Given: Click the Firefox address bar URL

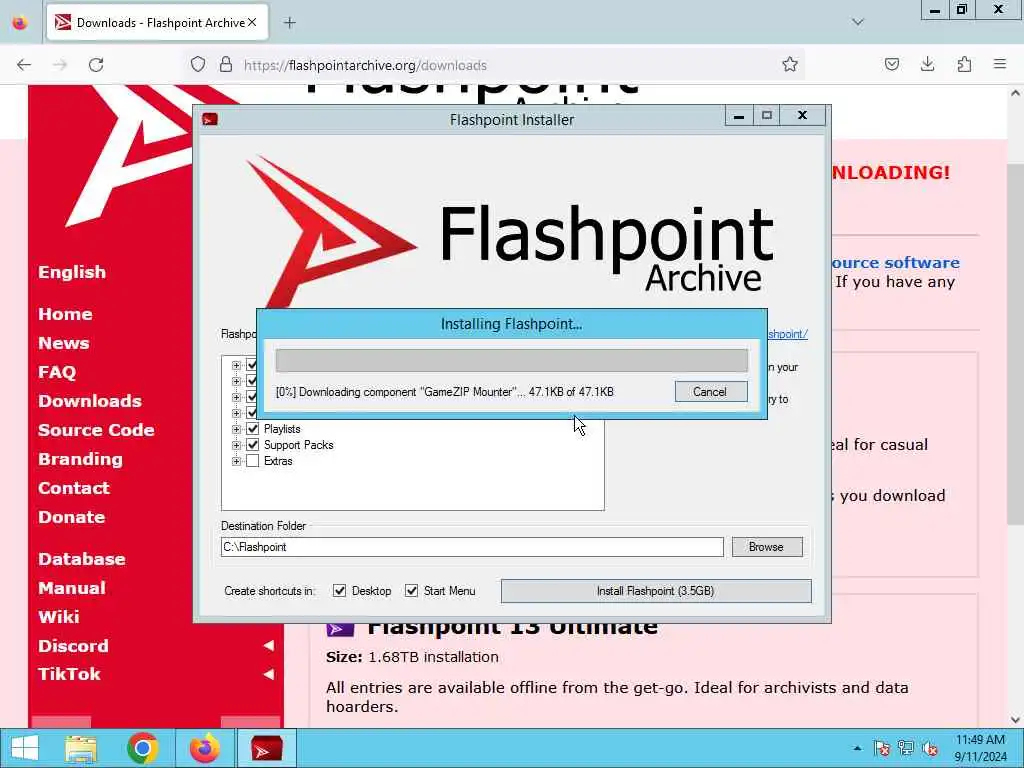Looking at the screenshot, I should click(365, 65).
